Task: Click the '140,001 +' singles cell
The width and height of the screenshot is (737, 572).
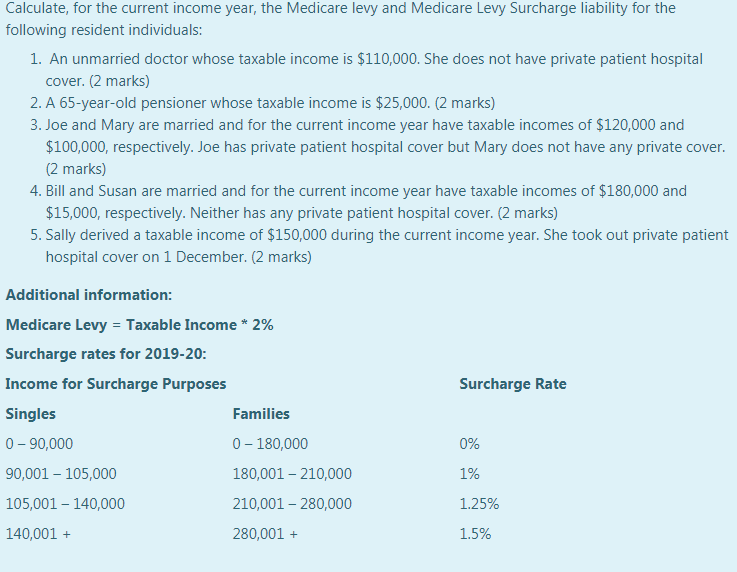Action: click(38, 534)
